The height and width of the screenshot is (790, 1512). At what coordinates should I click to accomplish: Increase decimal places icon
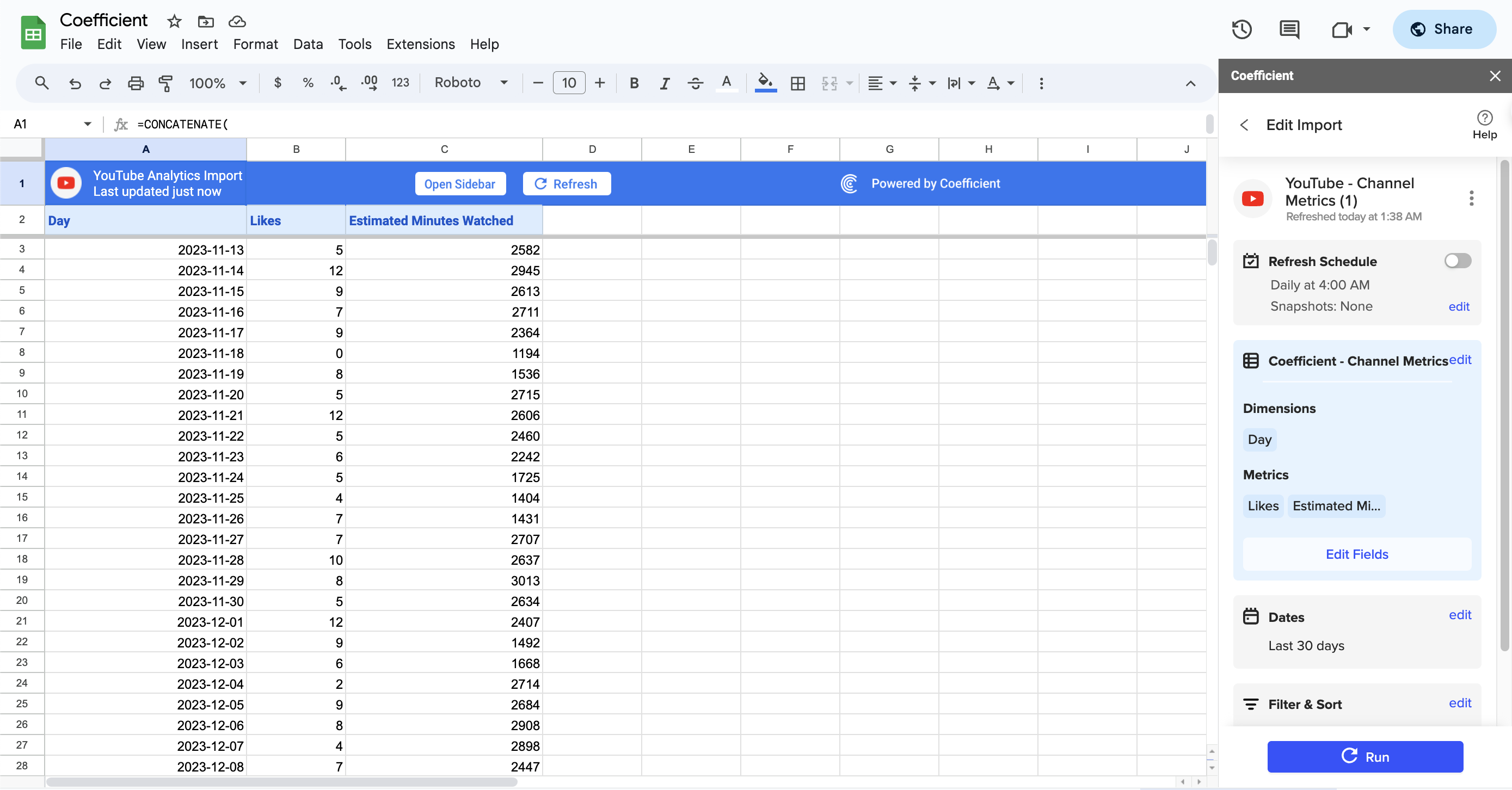pos(369,83)
